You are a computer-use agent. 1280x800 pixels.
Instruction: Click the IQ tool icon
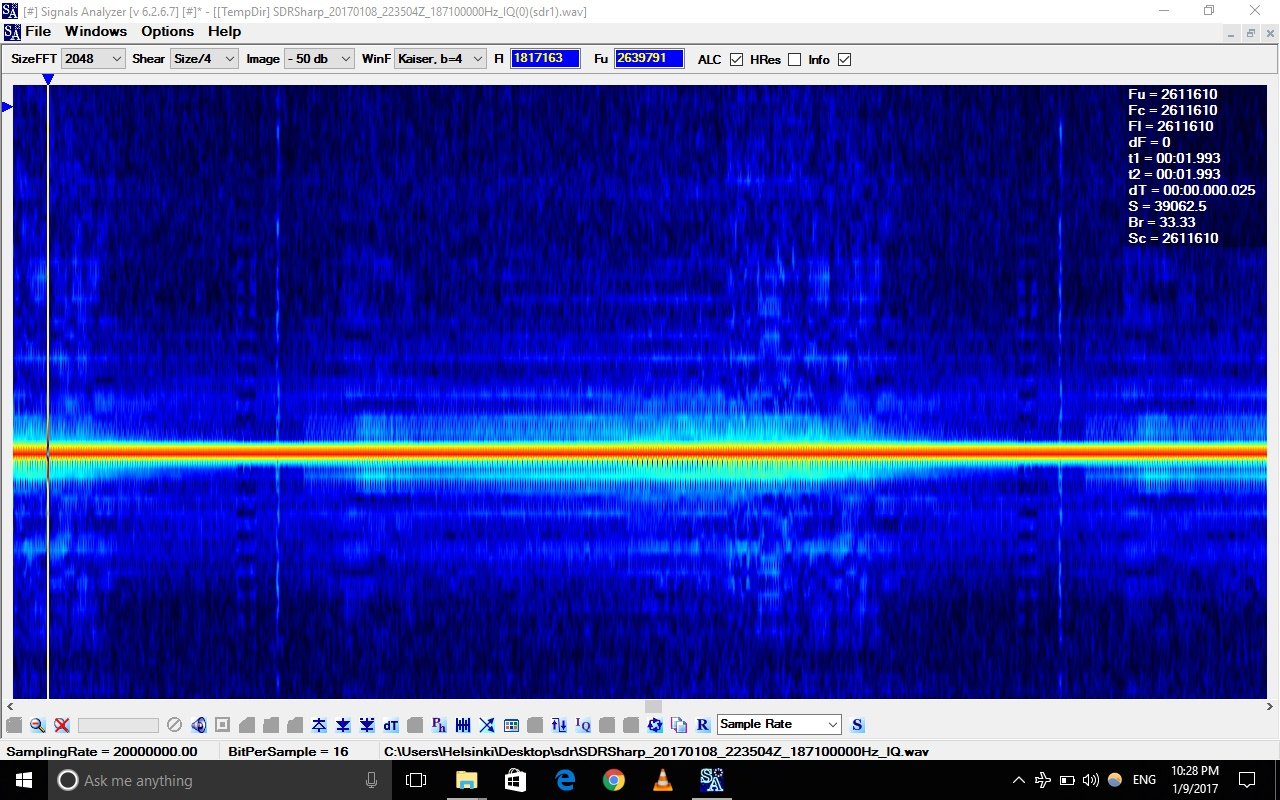click(583, 725)
